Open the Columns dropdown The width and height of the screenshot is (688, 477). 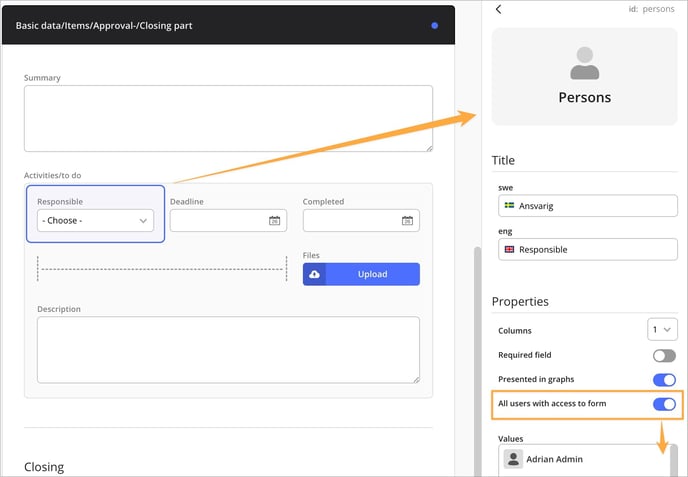pos(662,330)
